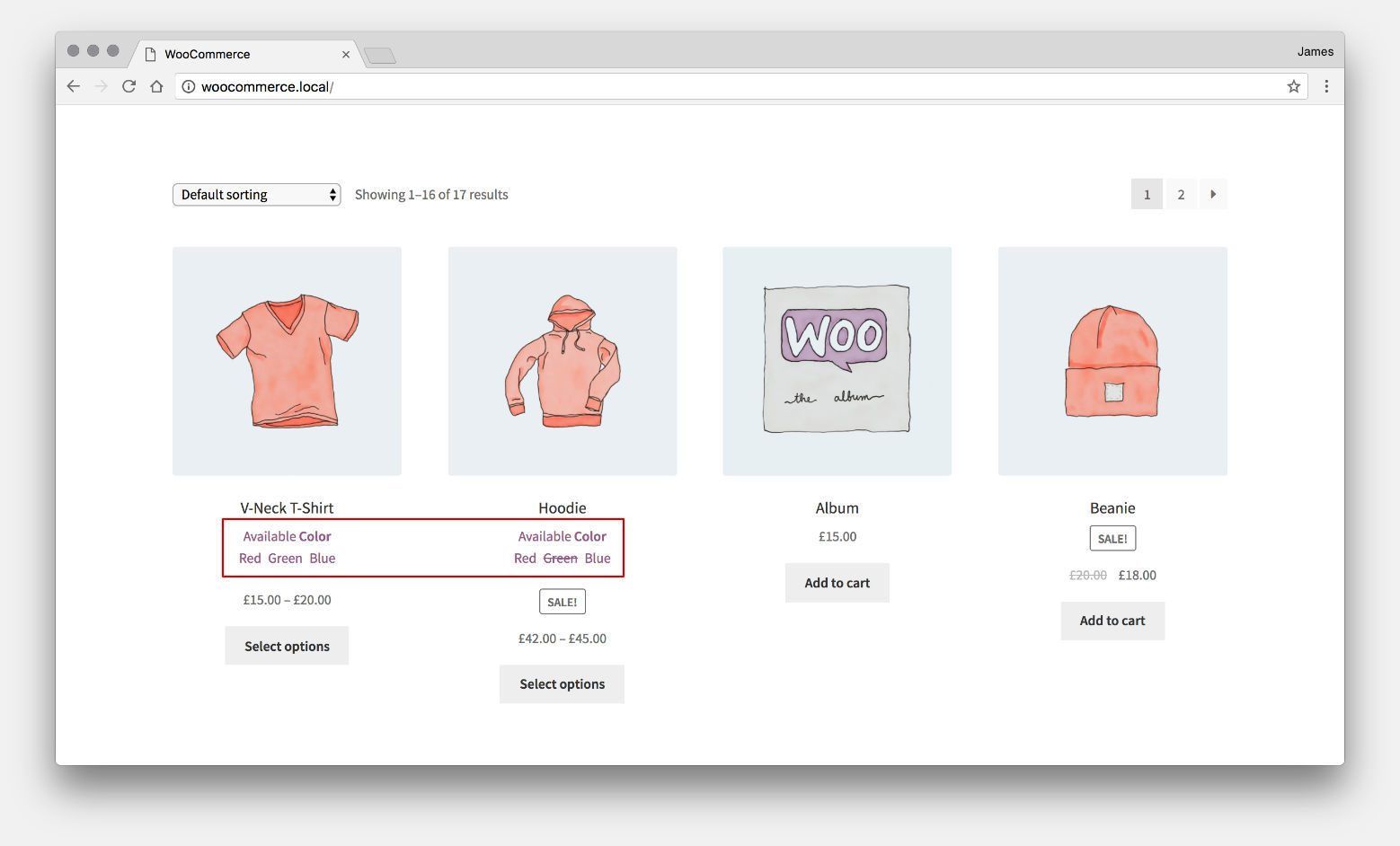The height and width of the screenshot is (846, 1400).
Task: Click the site information icon in address bar
Action: (189, 87)
